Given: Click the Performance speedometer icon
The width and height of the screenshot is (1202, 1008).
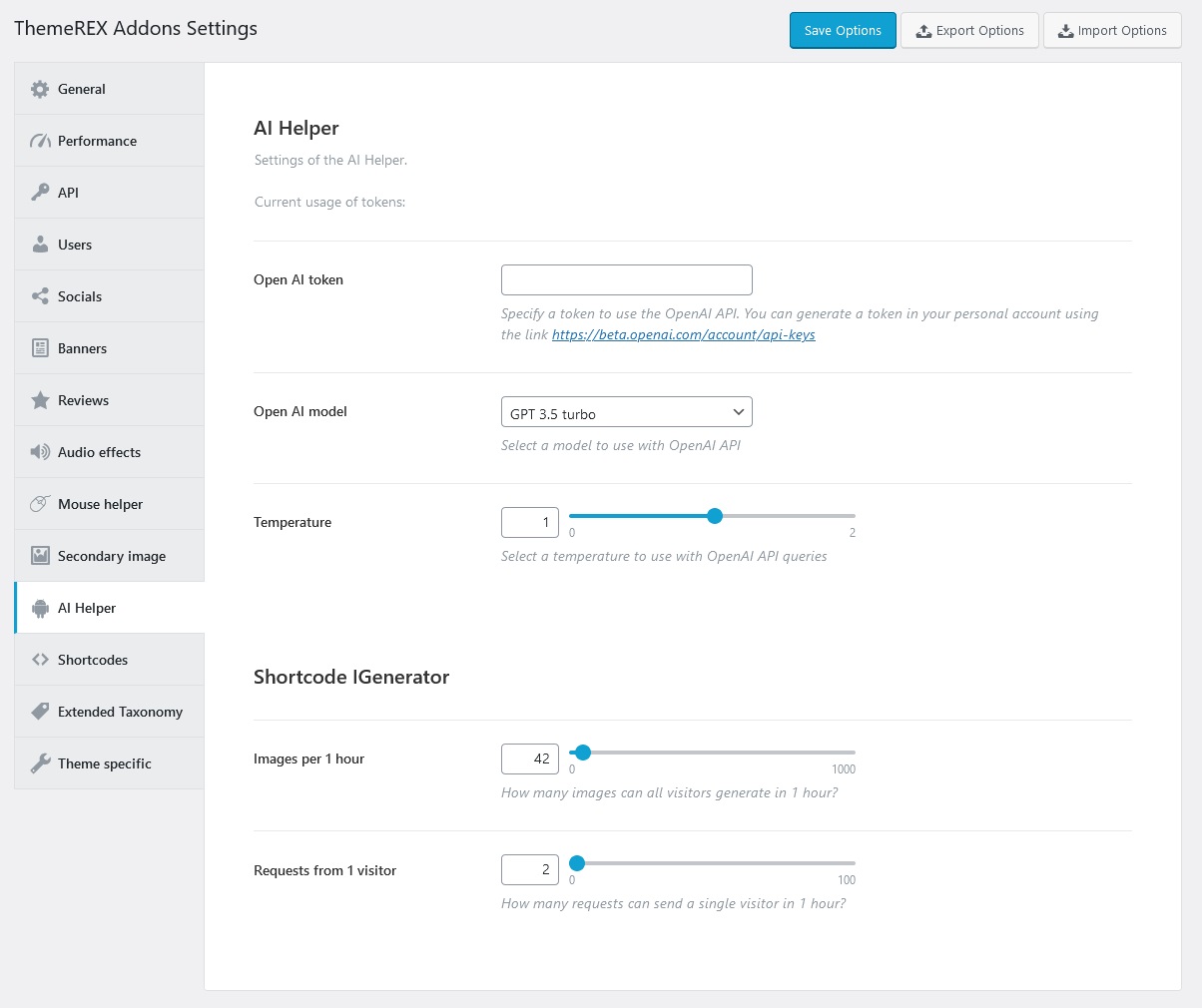Looking at the screenshot, I should pos(40,141).
